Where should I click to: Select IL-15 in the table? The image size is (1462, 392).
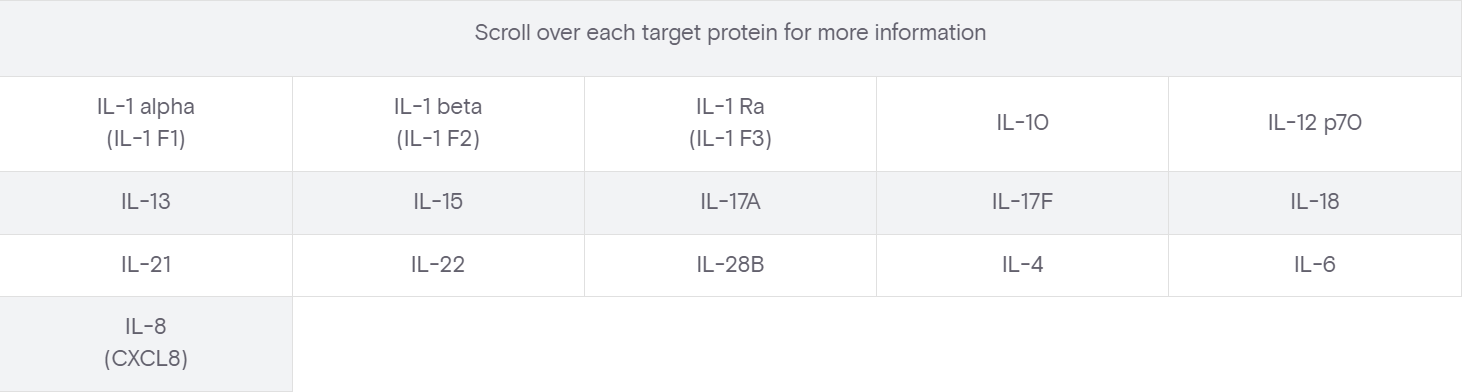coord(438,202)
